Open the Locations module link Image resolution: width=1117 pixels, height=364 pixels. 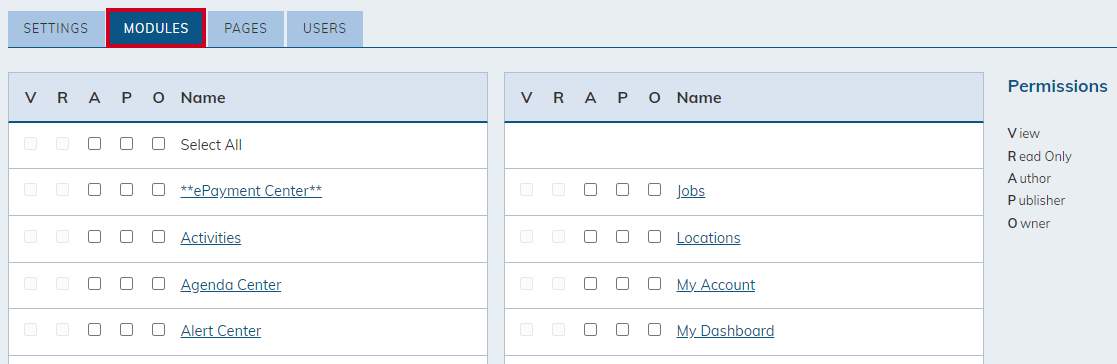(x=709, y=238)
